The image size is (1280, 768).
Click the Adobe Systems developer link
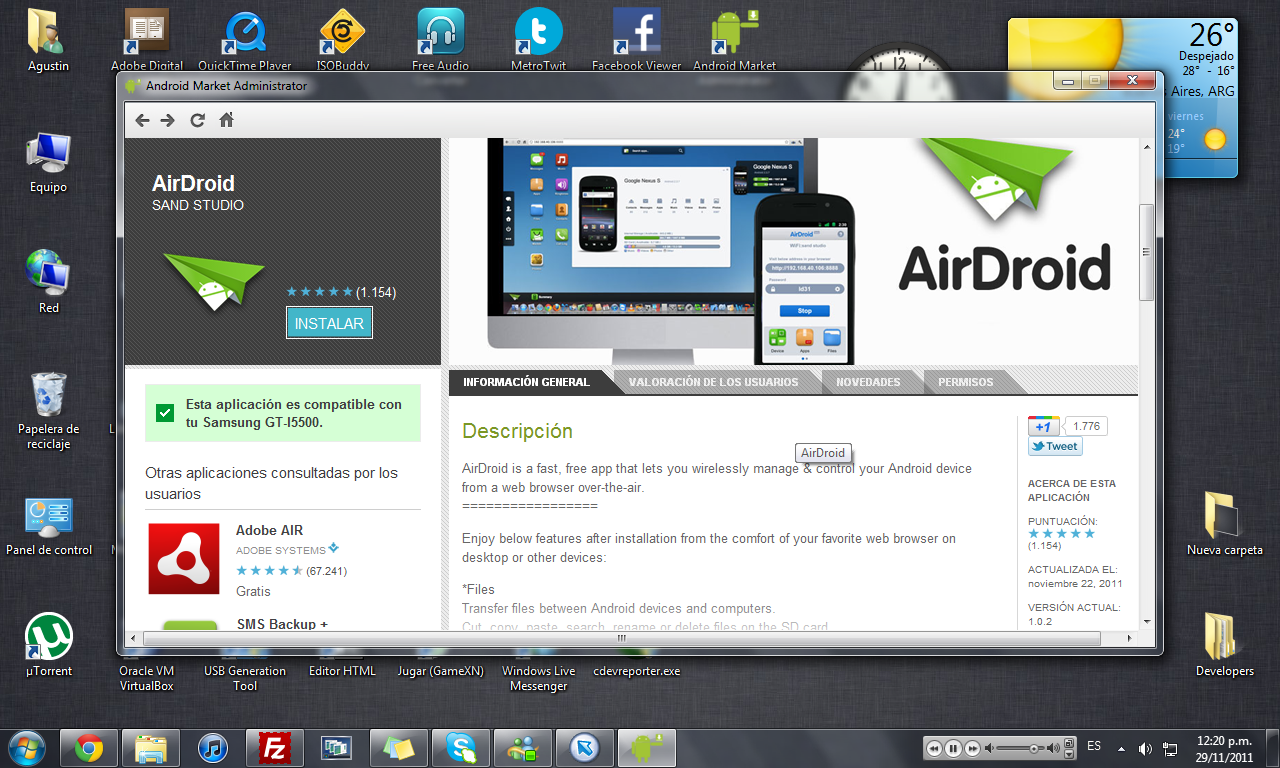tap(281, 550)
